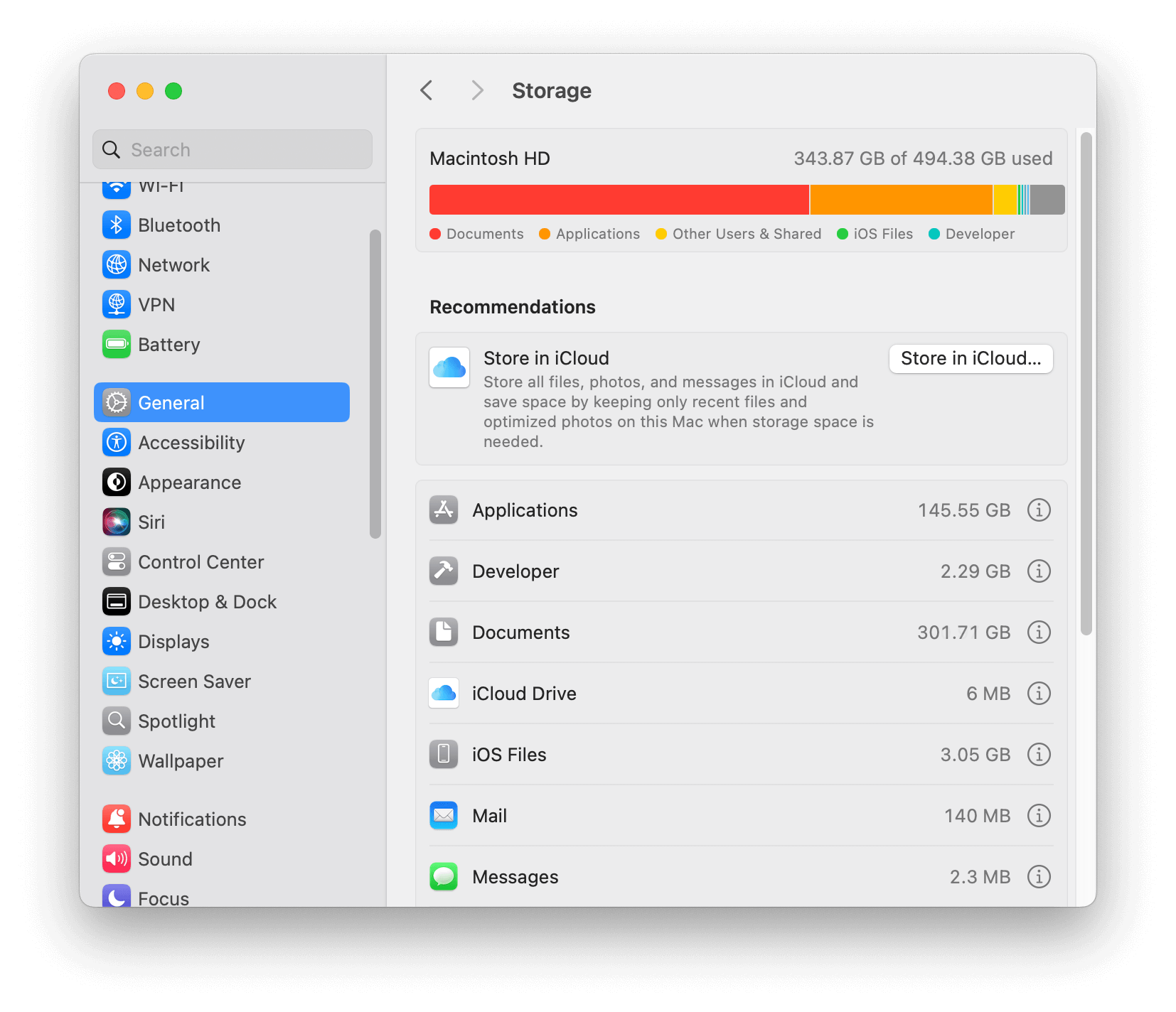Select the Control Center icon
Viewport: 1176px width, 1012px height.
pos(117,562)
